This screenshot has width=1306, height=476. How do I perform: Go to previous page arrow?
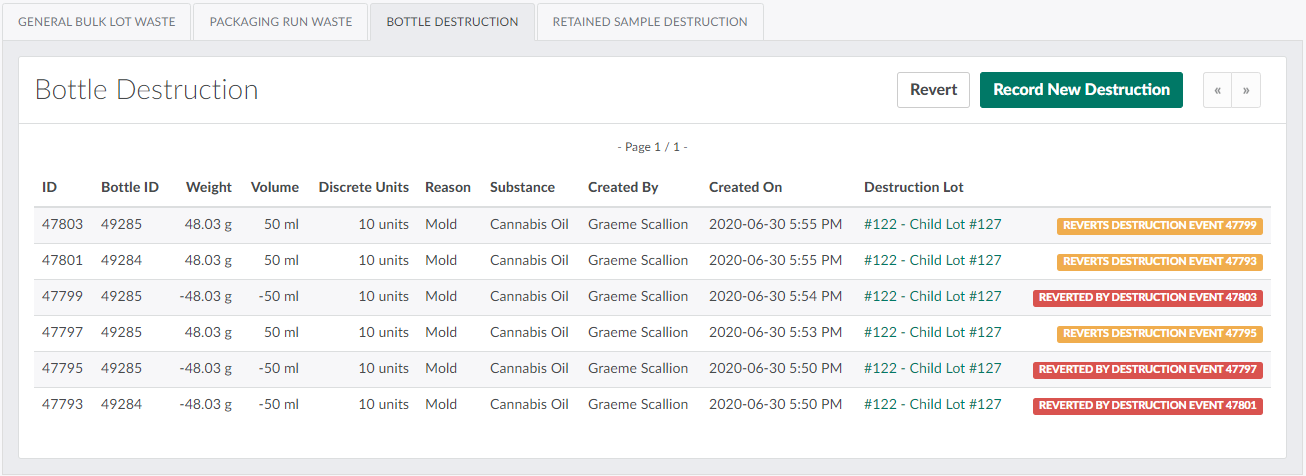[1217, 90]
